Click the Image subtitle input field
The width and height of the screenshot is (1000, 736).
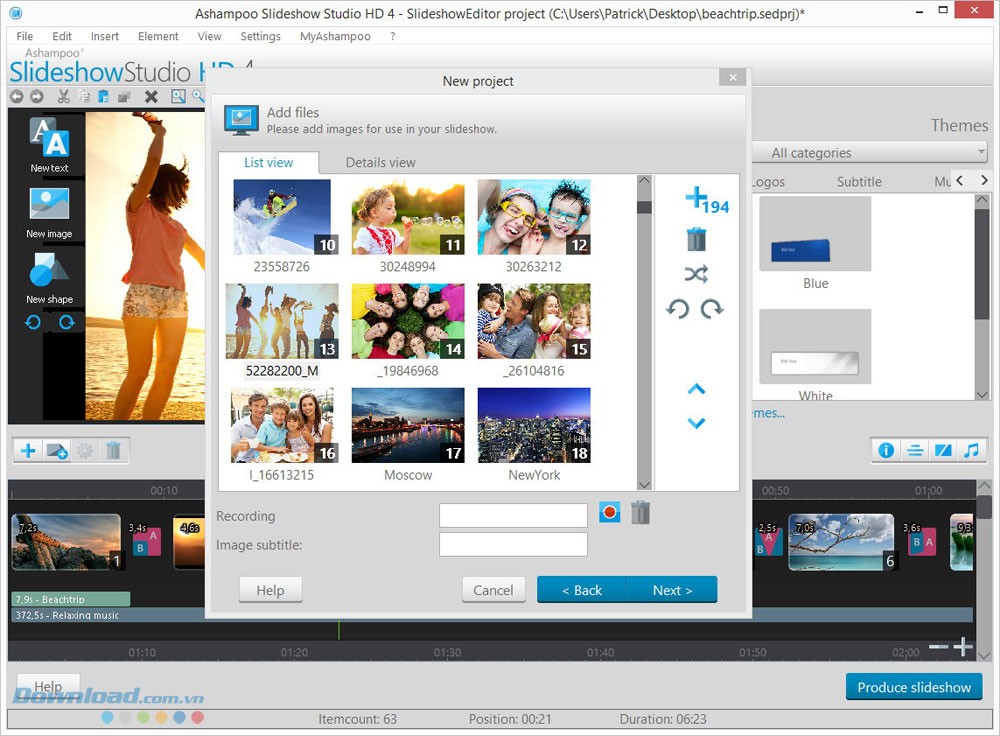pyautogui.click(x=513, y=545)
